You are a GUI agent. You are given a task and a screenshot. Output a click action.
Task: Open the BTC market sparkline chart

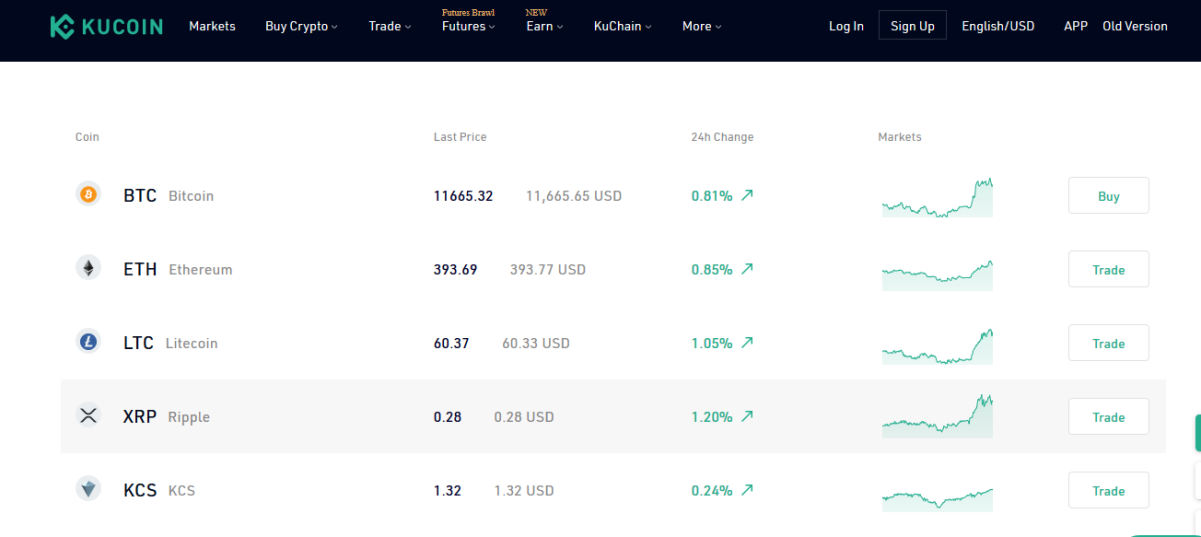pos(937,197)
